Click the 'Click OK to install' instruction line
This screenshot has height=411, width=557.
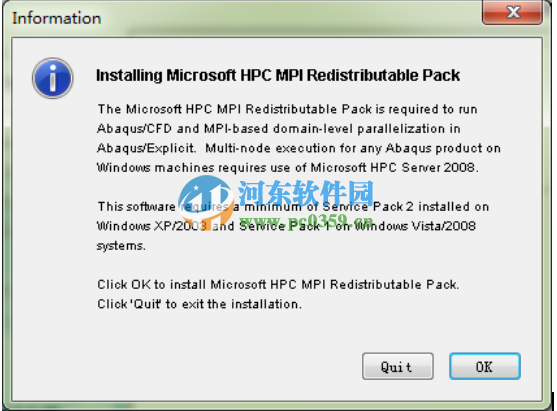tap(278, 285)
